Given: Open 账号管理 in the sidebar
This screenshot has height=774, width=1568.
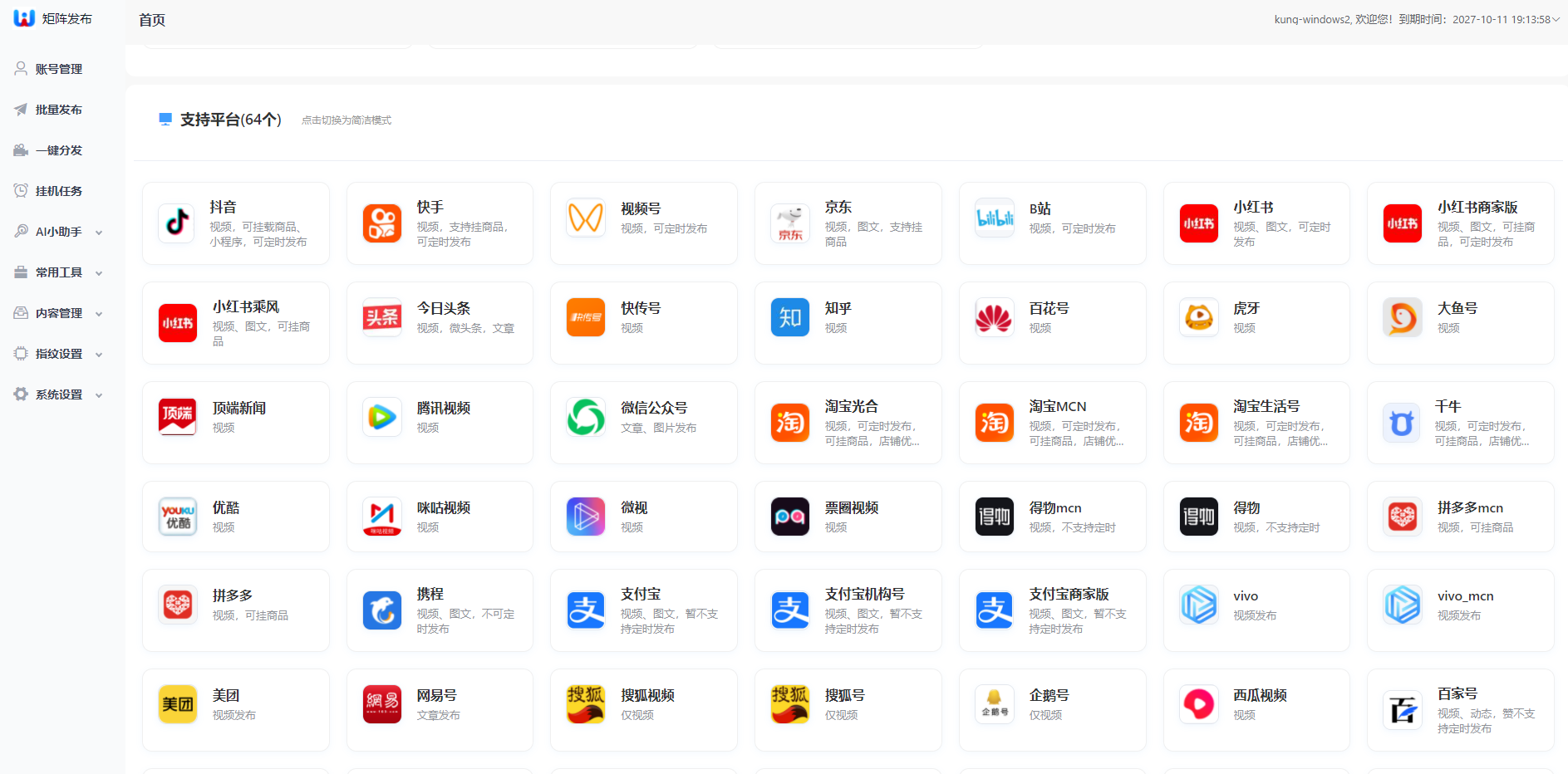Looking at the screenshot, I should point(58,69).
